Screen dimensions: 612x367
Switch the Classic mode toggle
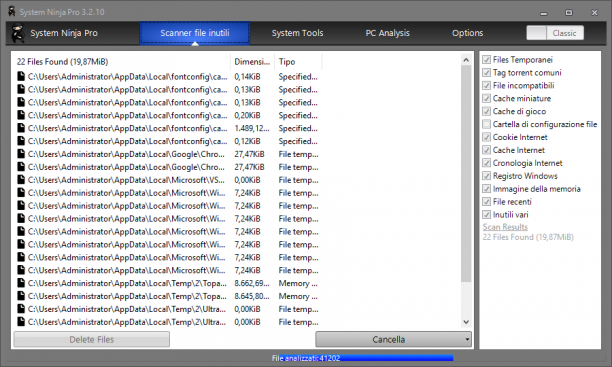click(x=555, y=33)
